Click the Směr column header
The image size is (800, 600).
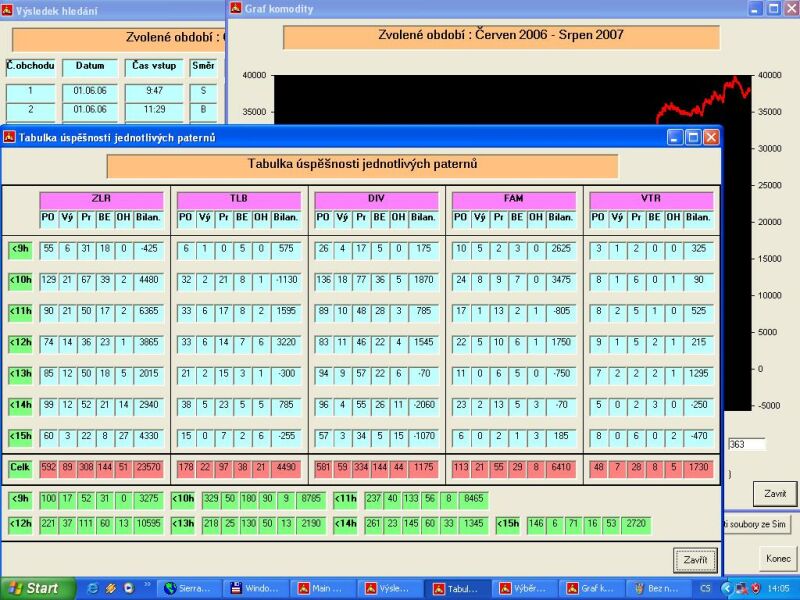click(203, 67)
